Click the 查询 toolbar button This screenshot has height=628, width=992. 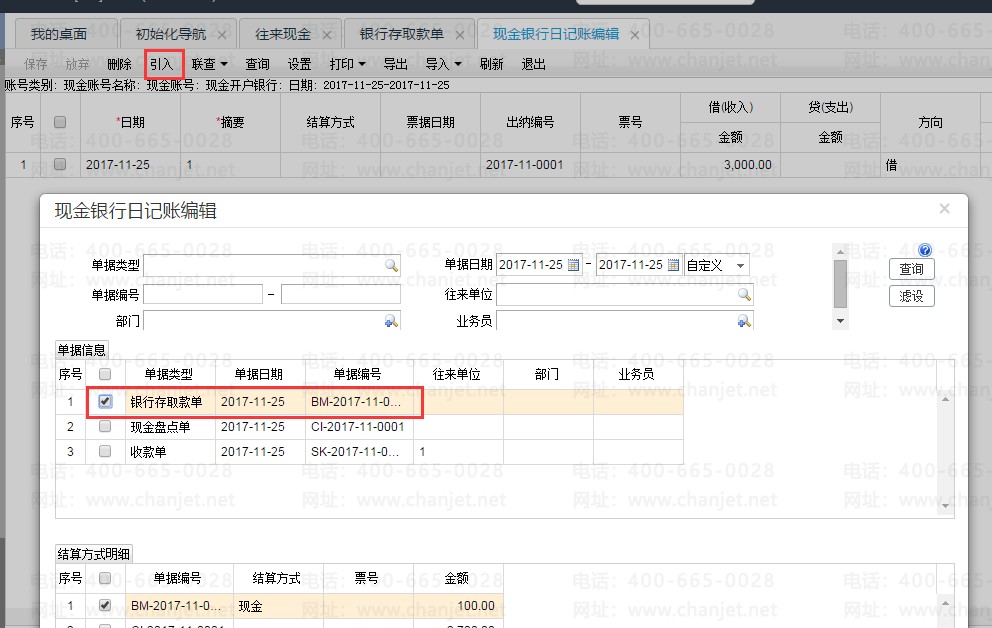257,64
